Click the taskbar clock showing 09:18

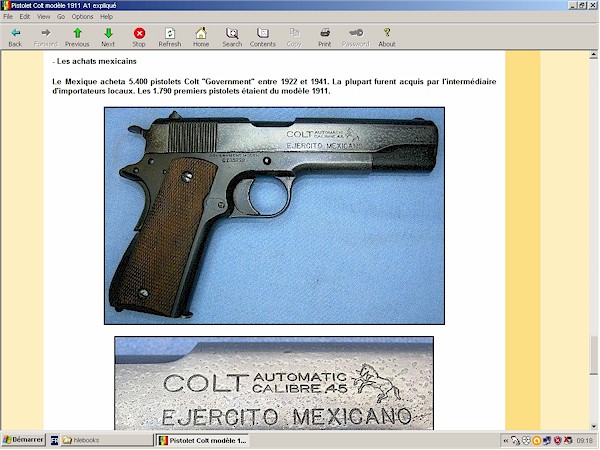pos(584,441)
